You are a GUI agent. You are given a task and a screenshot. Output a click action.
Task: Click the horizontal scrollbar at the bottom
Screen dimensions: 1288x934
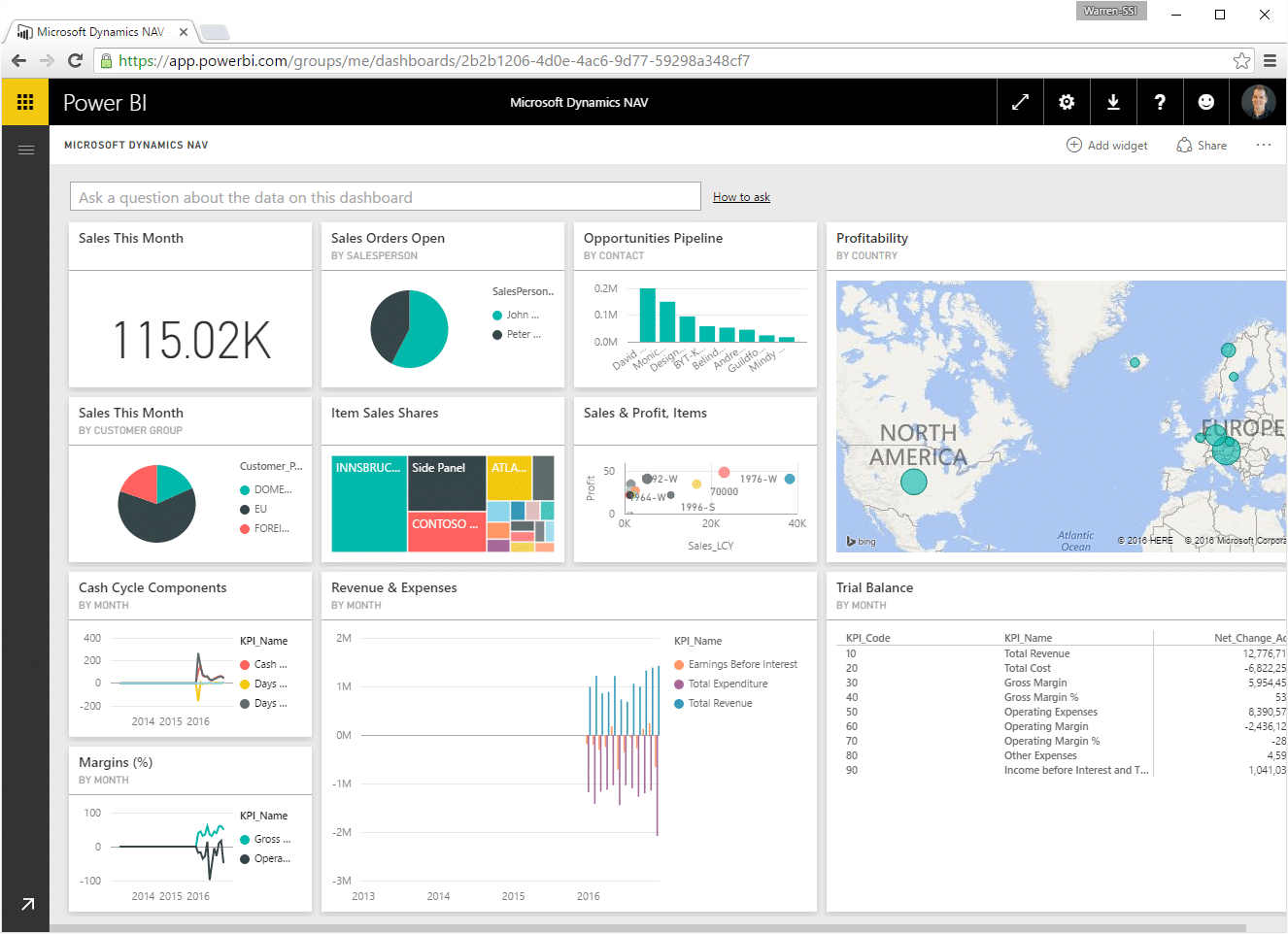point(648,927)
